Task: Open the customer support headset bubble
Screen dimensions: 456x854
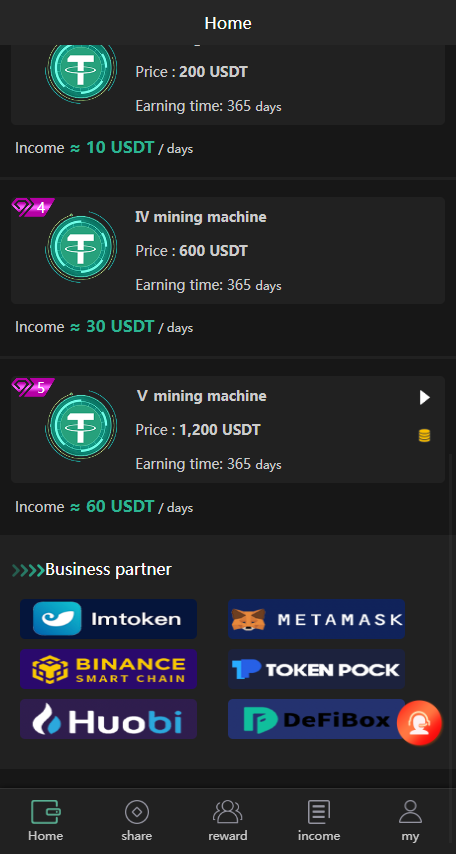Action: [419, 723]
